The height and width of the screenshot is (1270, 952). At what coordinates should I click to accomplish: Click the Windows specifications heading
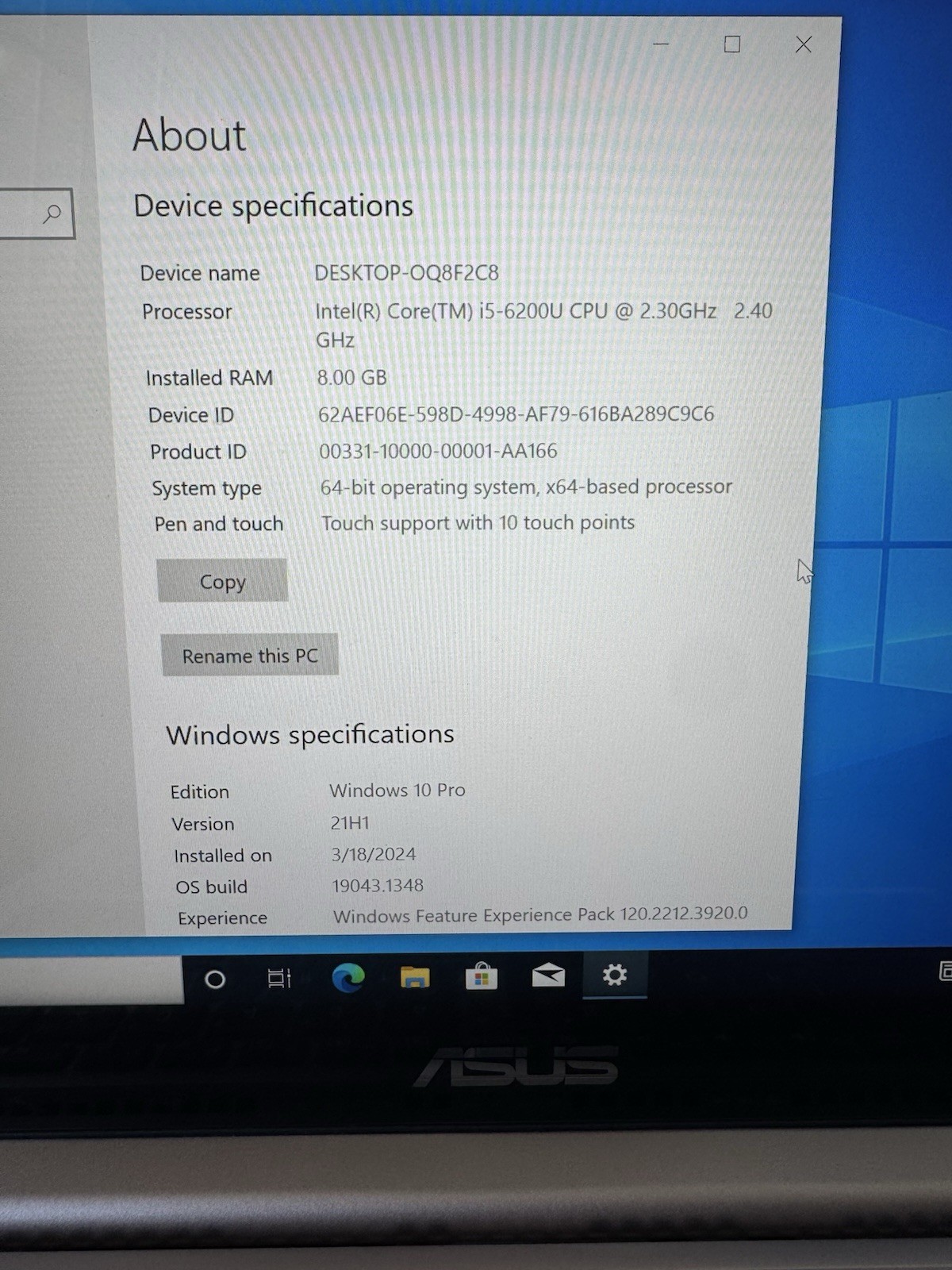coord(310,735)
